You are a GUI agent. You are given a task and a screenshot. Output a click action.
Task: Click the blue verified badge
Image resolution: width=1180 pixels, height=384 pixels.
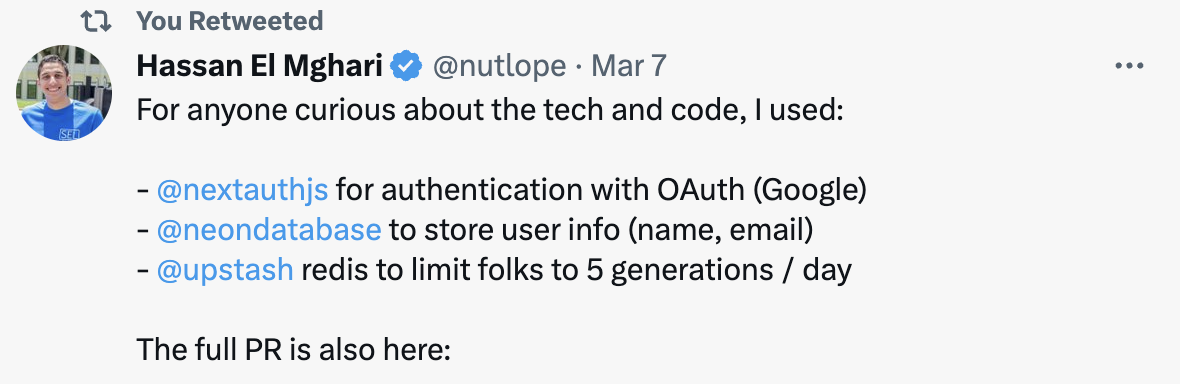(x=407, y=66)
